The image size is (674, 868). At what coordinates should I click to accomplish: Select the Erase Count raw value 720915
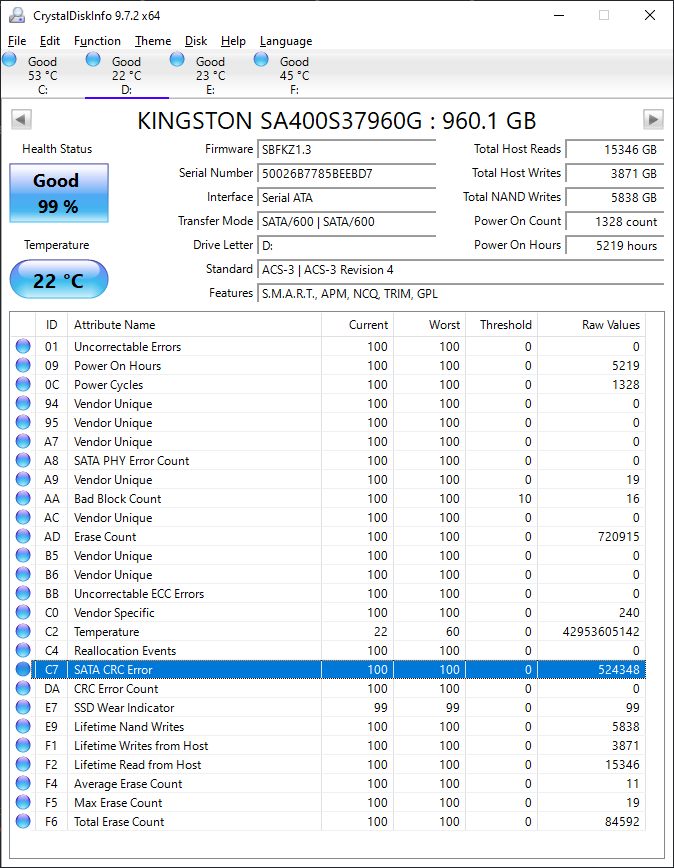pos(619,536)
